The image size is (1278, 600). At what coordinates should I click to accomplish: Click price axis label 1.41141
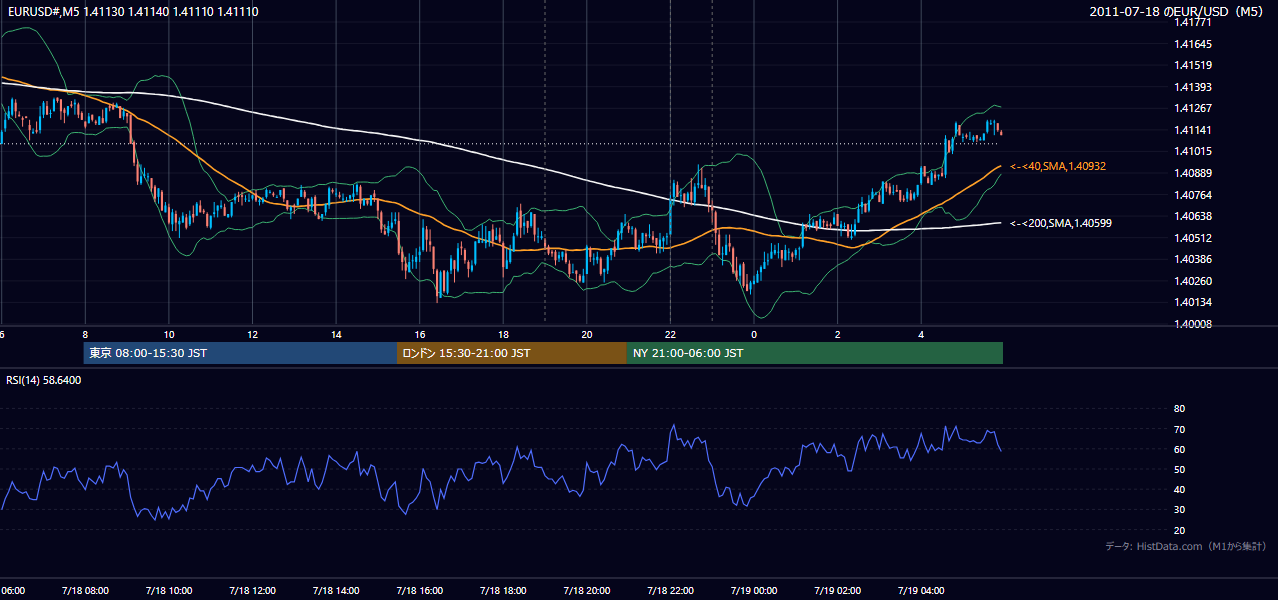(x=1194, y=130)
